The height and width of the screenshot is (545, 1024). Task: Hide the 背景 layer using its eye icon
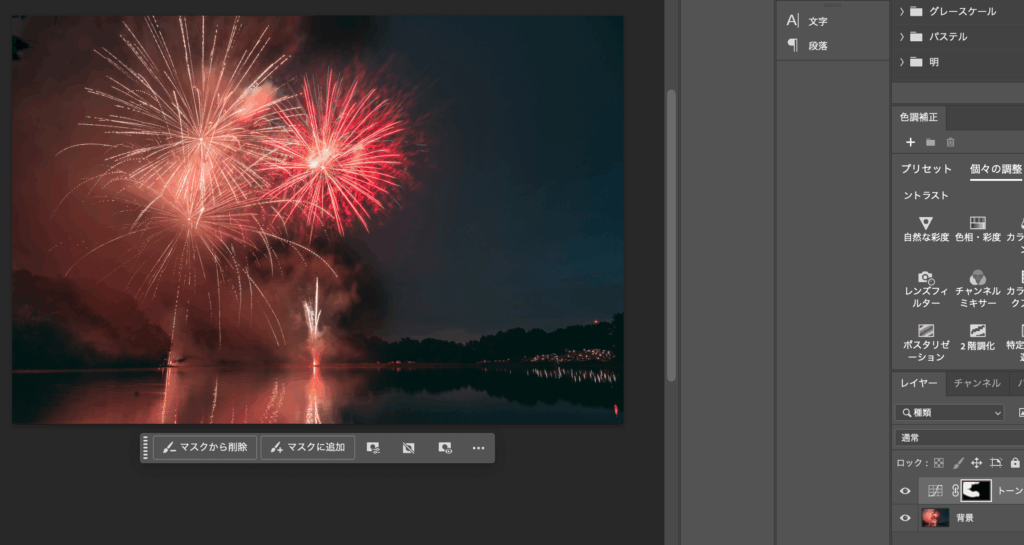[905, 518]
